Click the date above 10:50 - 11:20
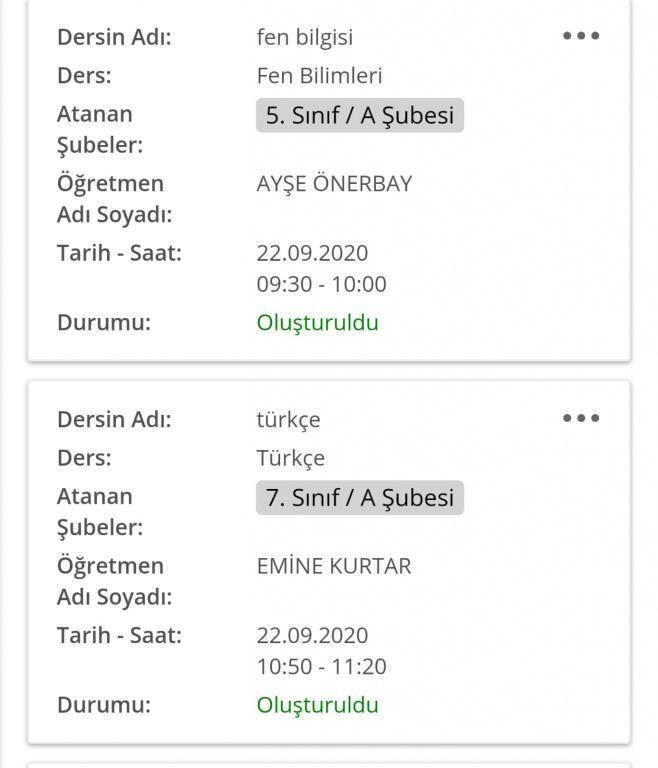 tap(312, 635)
